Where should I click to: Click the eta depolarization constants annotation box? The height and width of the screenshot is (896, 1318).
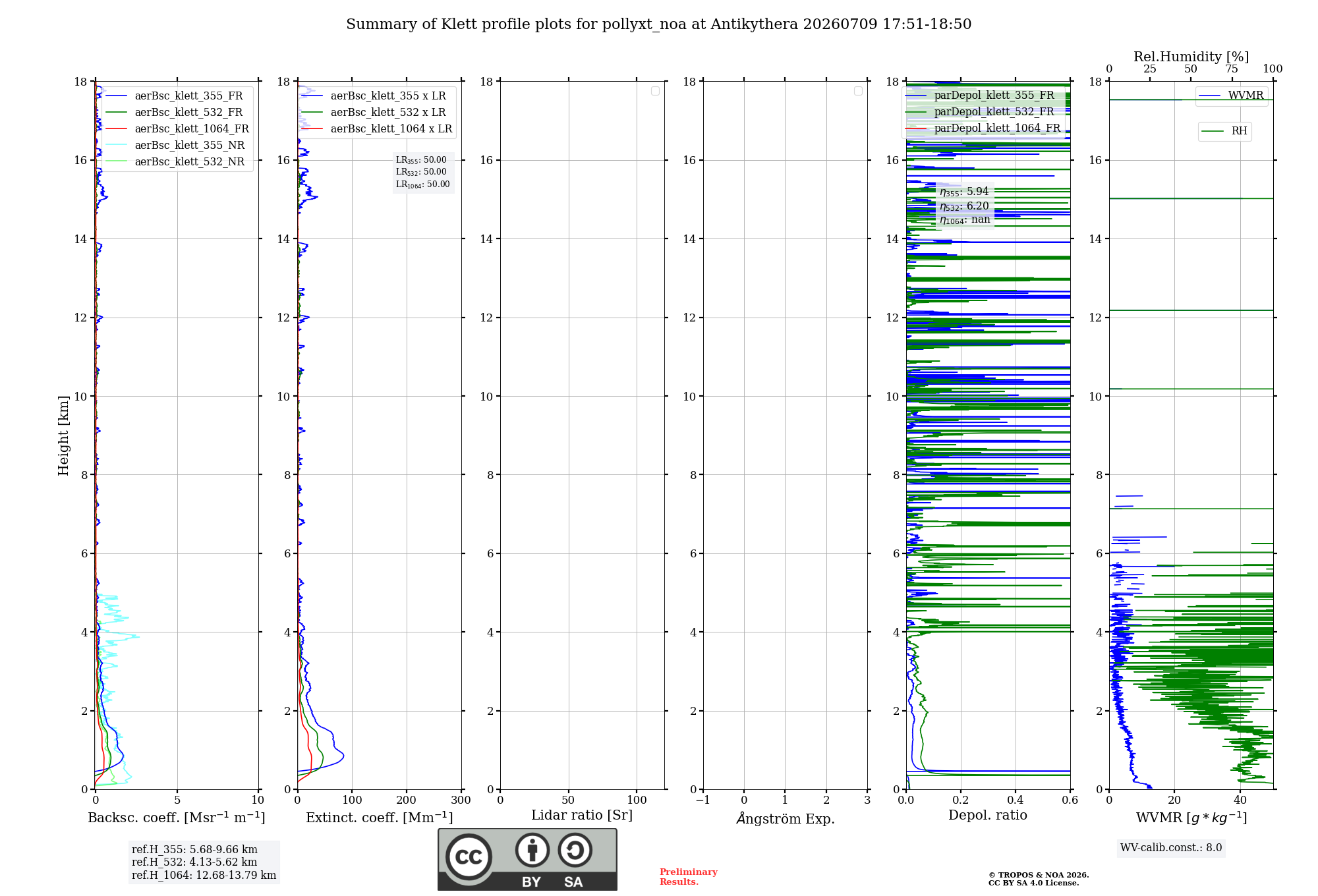[x=965, y=206]
